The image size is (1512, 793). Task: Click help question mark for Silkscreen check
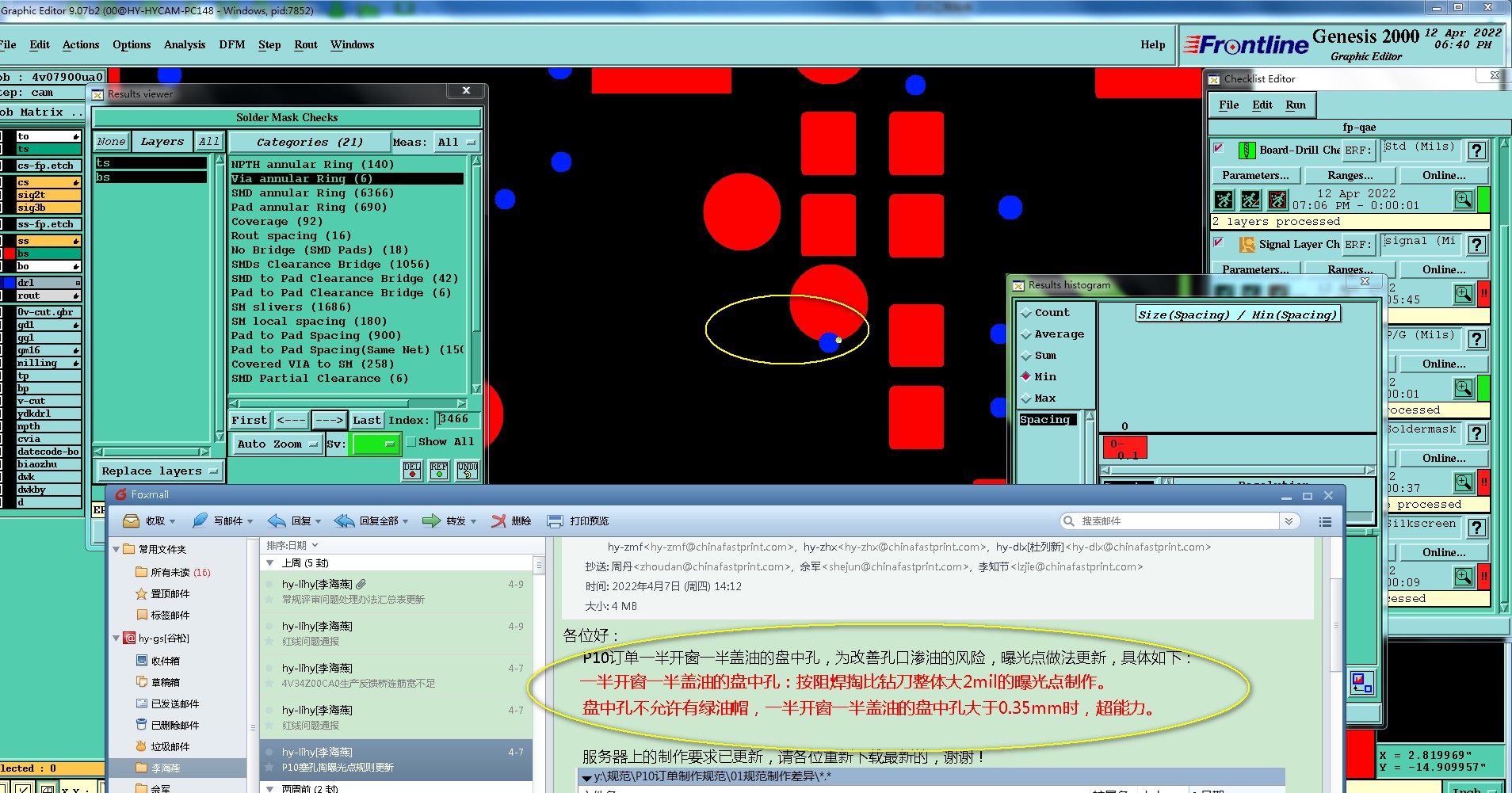(1476, 528)
